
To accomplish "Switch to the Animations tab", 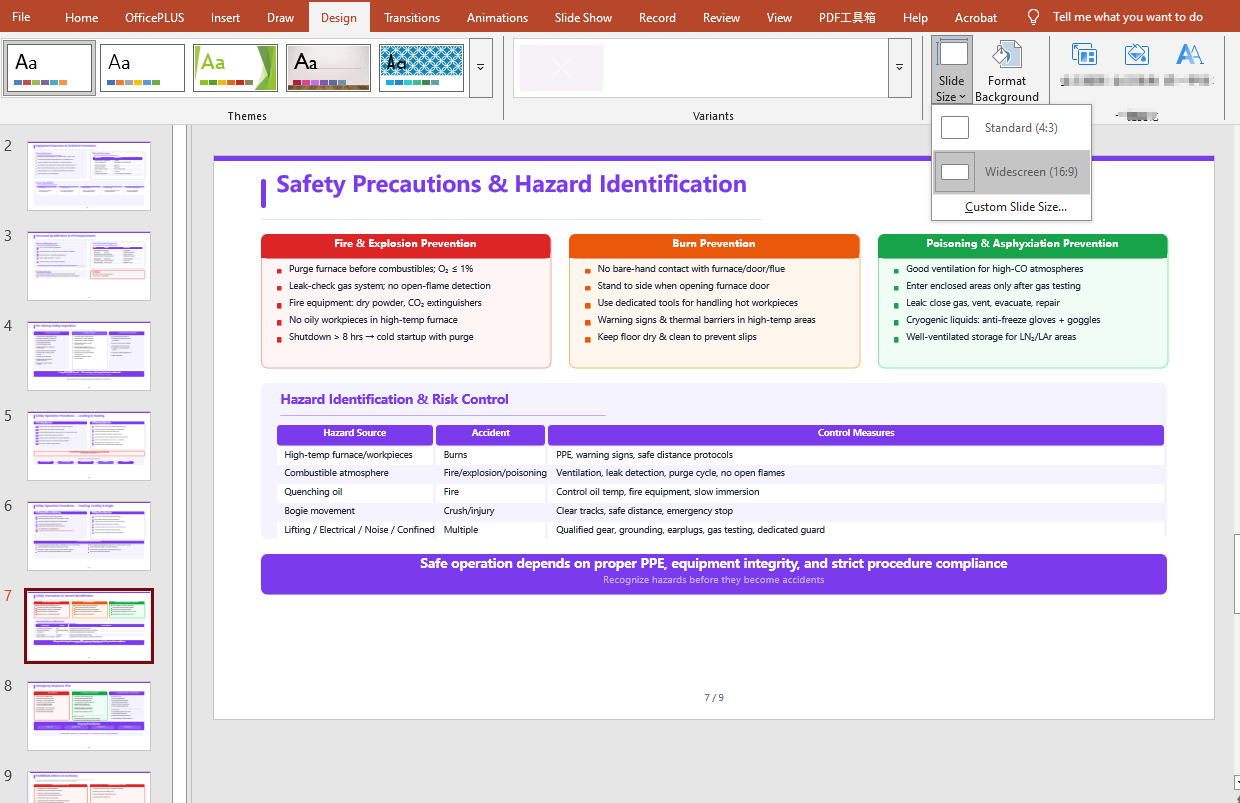I will point(497,17).
